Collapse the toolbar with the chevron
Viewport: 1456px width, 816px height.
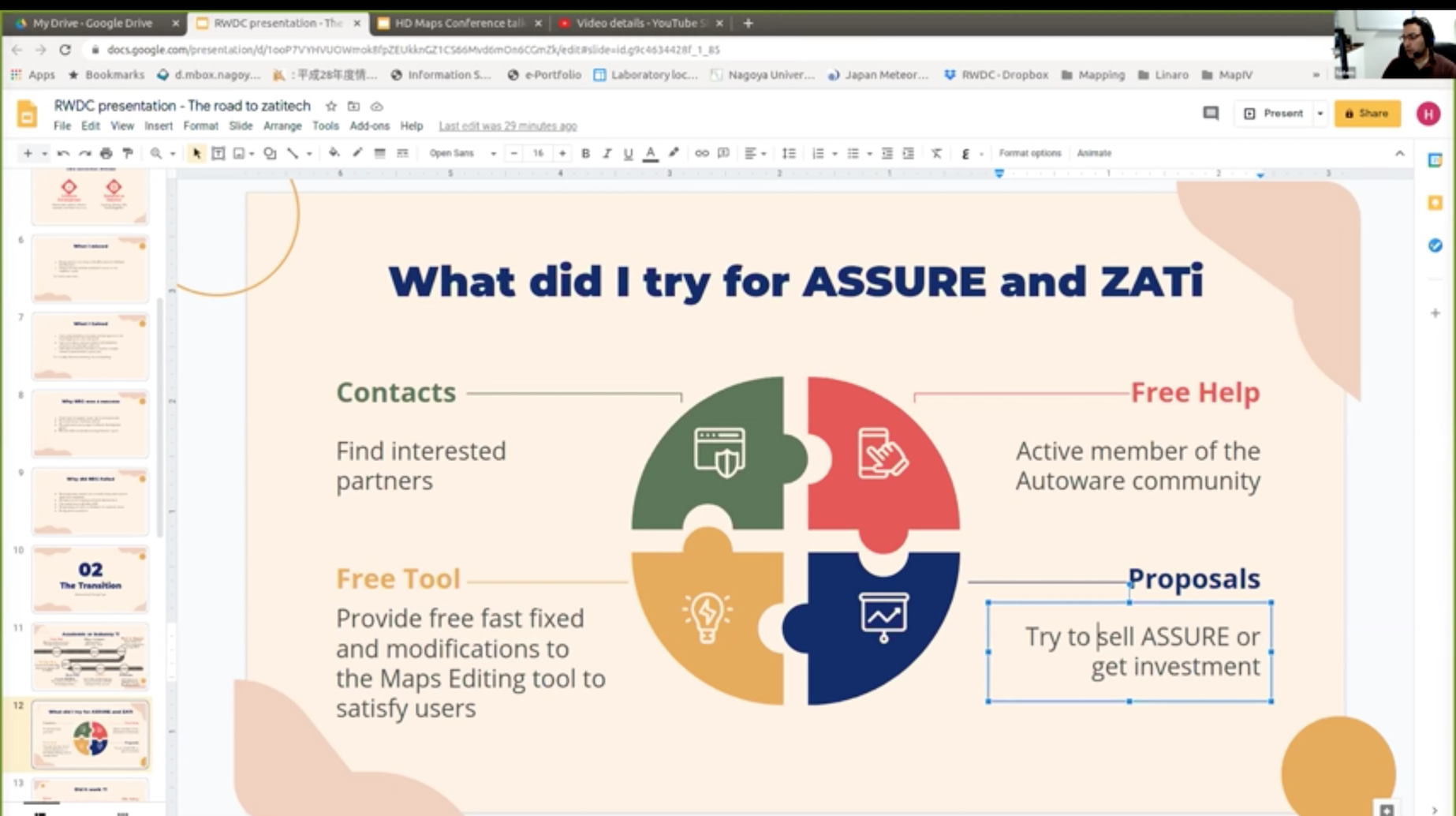coord(1399,153)
